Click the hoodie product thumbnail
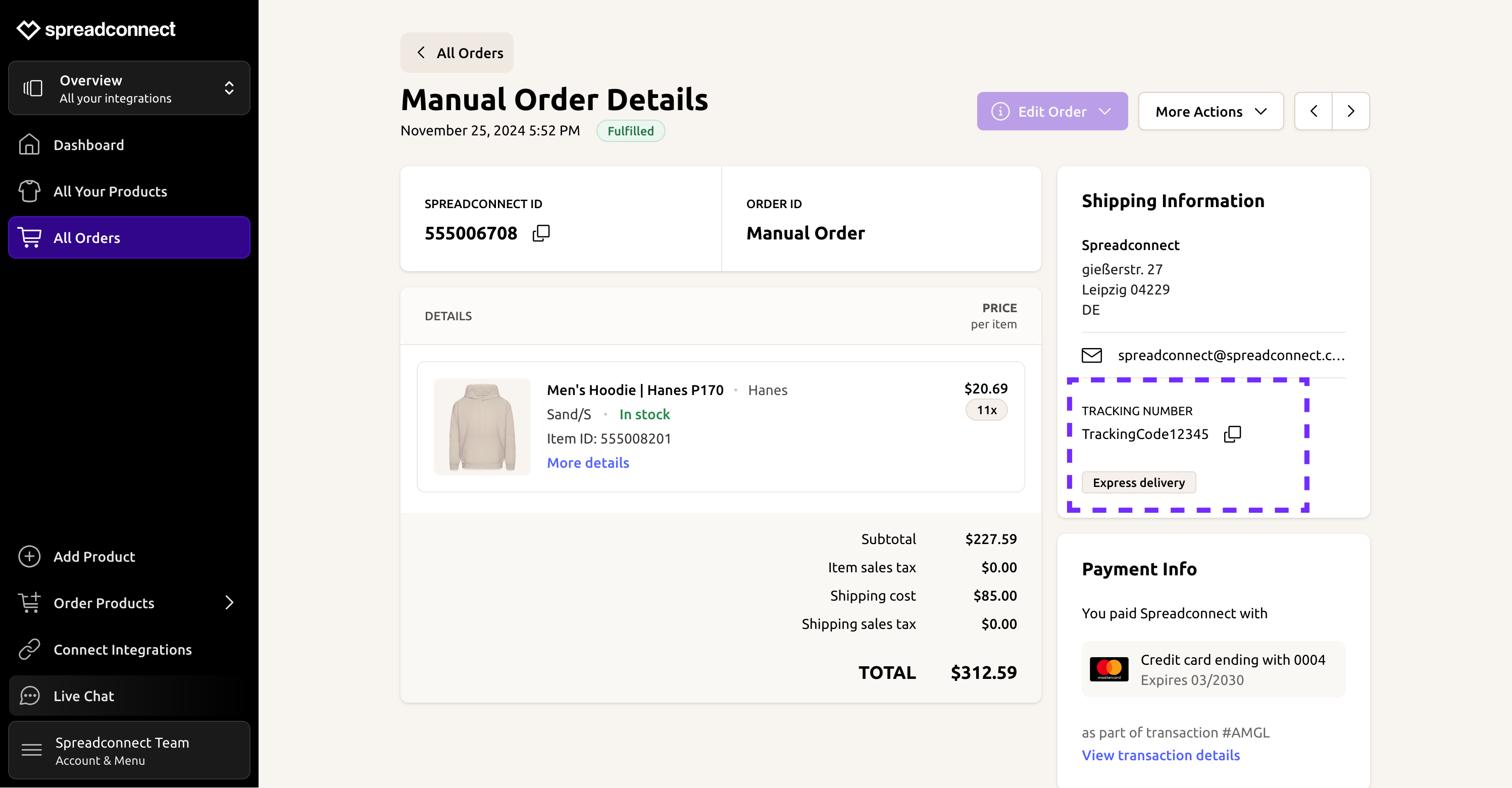 (482, 426)
